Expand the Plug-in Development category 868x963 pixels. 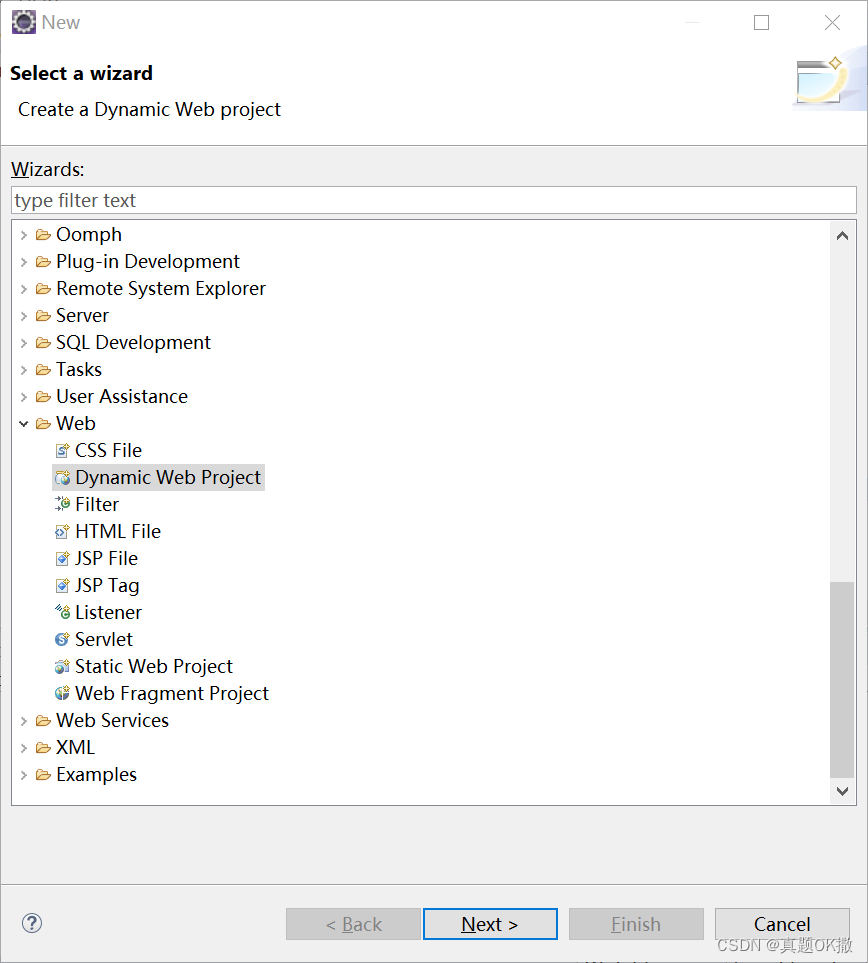(x=24, y=262)
